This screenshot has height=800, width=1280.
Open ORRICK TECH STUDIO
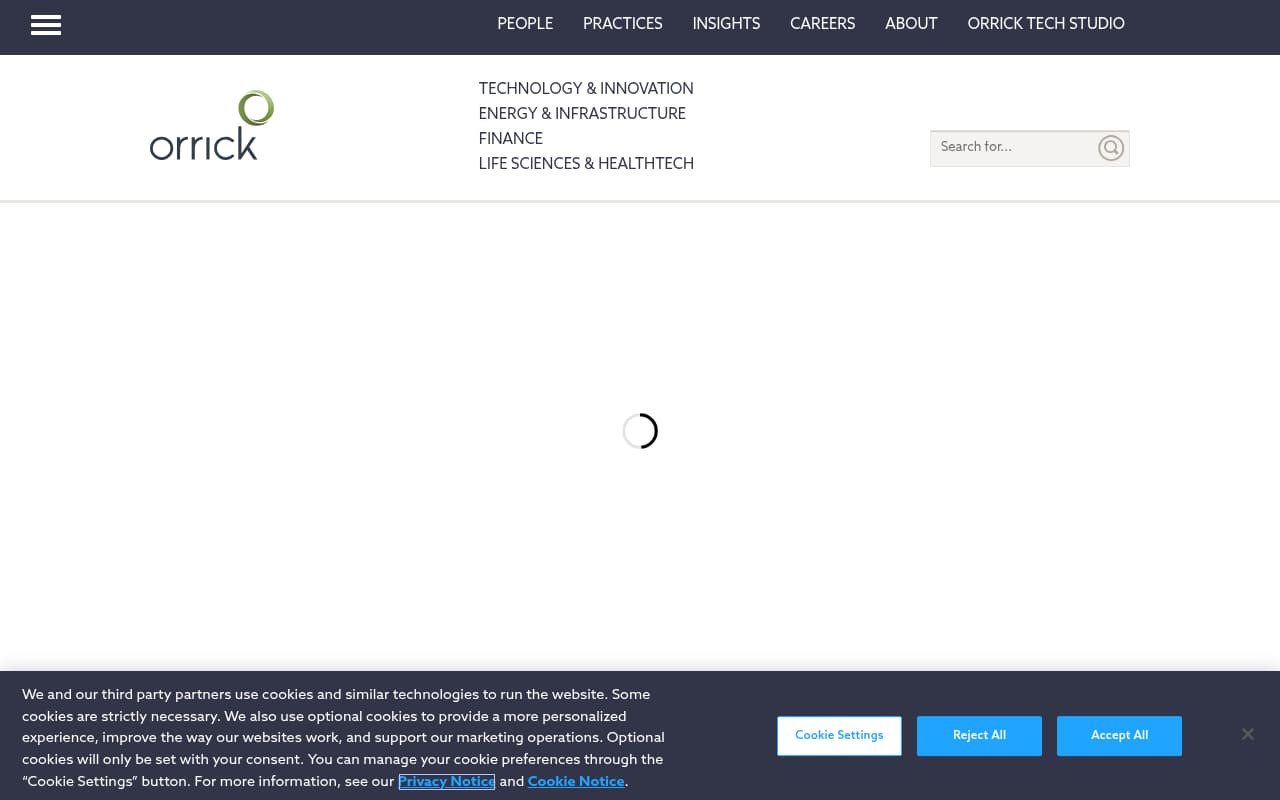click(1046, 24)
